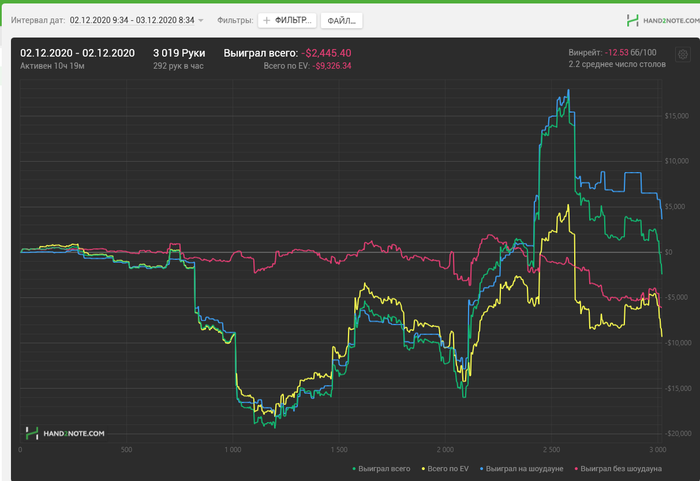Click the EV total value -$9,326.34

click(x=332, y=66)
